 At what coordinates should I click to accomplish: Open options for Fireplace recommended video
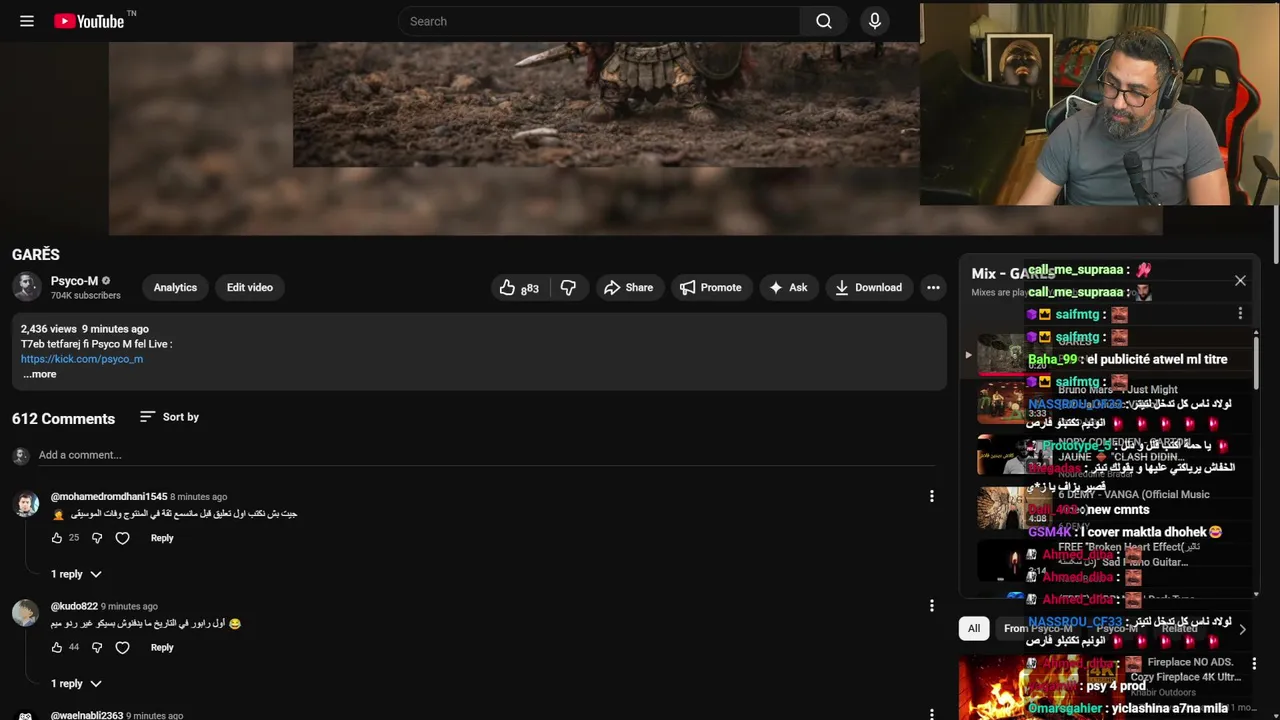point(1254,663)
